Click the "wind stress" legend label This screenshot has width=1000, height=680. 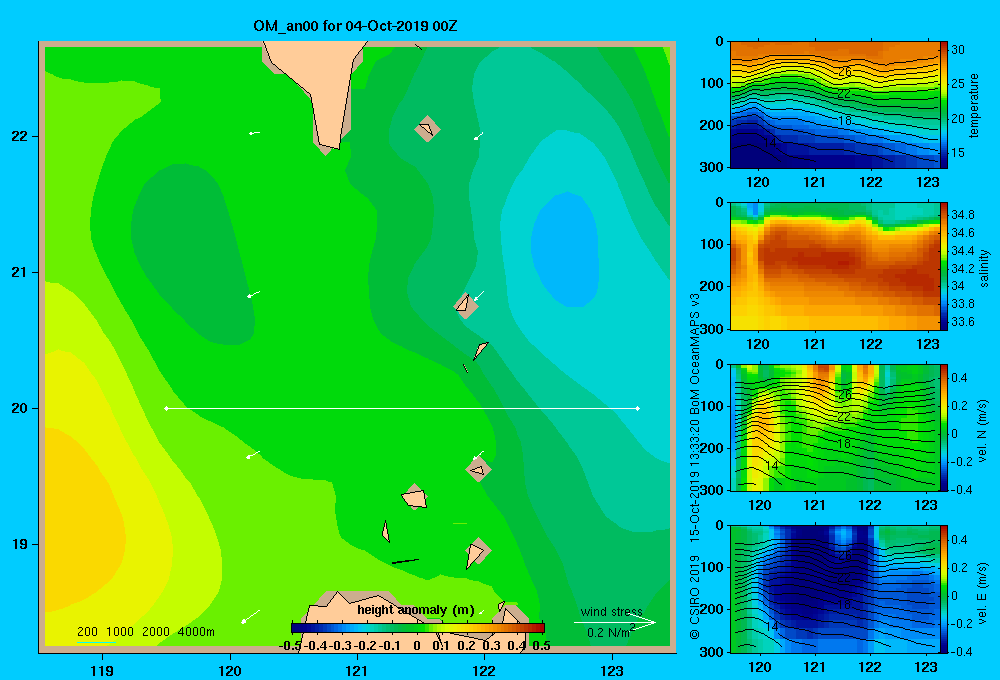pos(611,611)
